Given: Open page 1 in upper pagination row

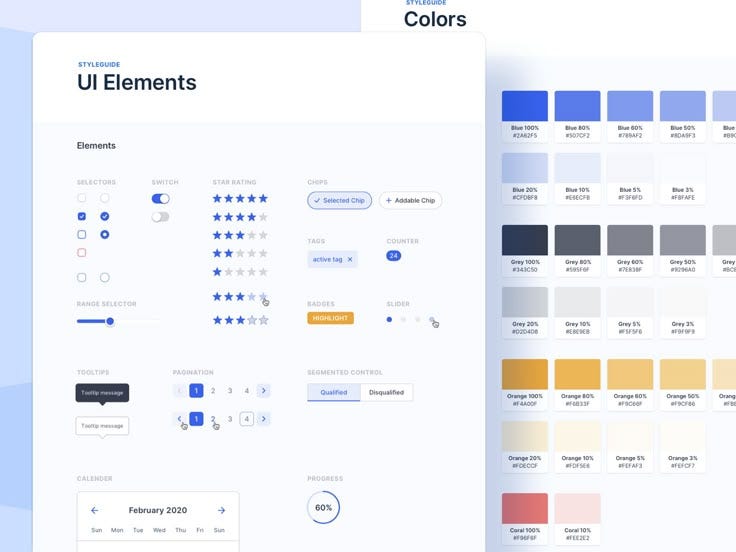Looking at the screenshot, I should tap(196, 391).
